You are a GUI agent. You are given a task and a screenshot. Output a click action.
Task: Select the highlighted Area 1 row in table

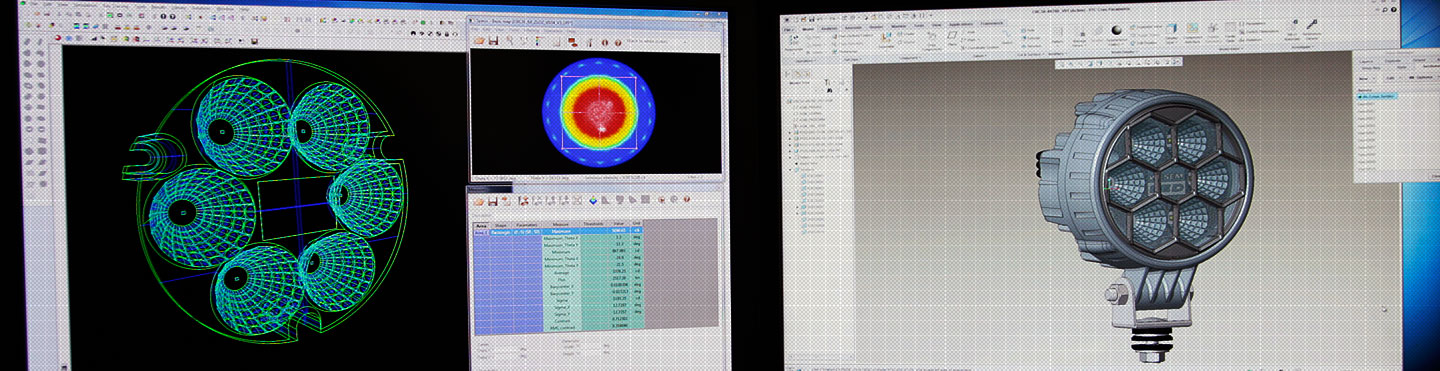(558, 230)
